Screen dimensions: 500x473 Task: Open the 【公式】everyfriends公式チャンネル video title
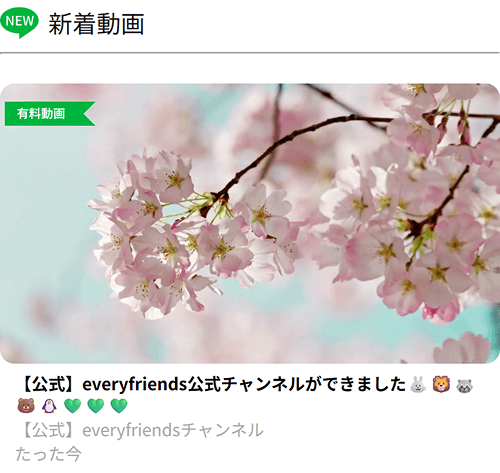point(213,384)
